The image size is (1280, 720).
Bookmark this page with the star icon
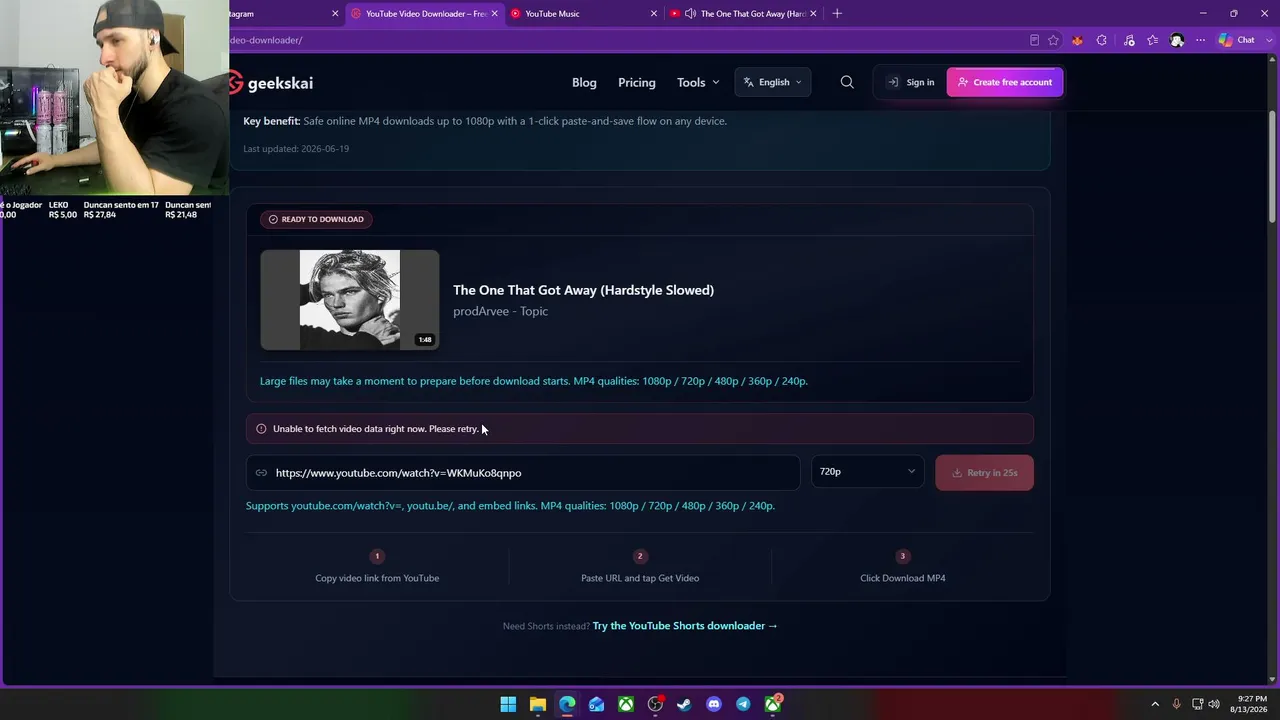point(1053,40)
